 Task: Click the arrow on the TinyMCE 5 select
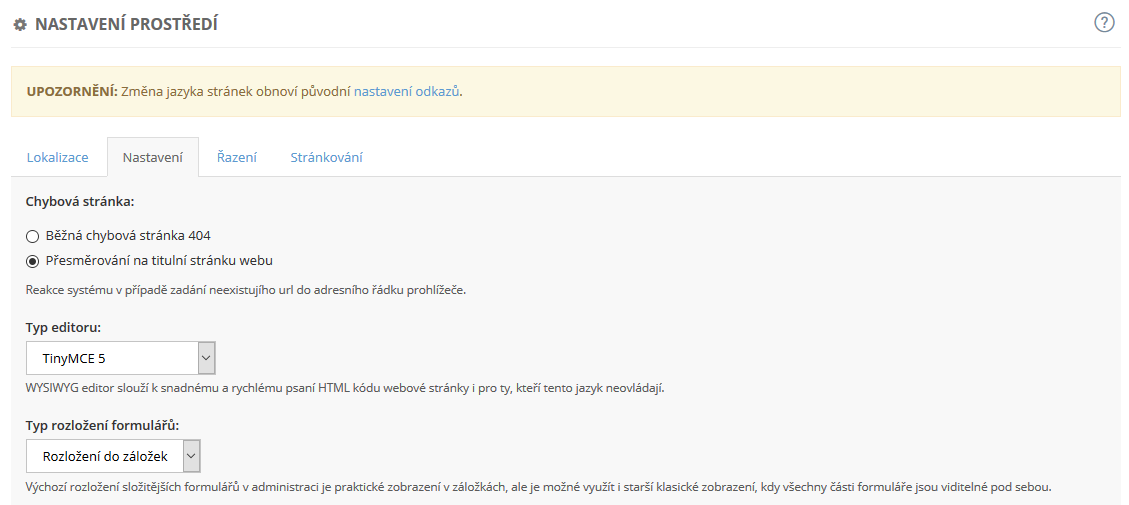tap(206, 357)
